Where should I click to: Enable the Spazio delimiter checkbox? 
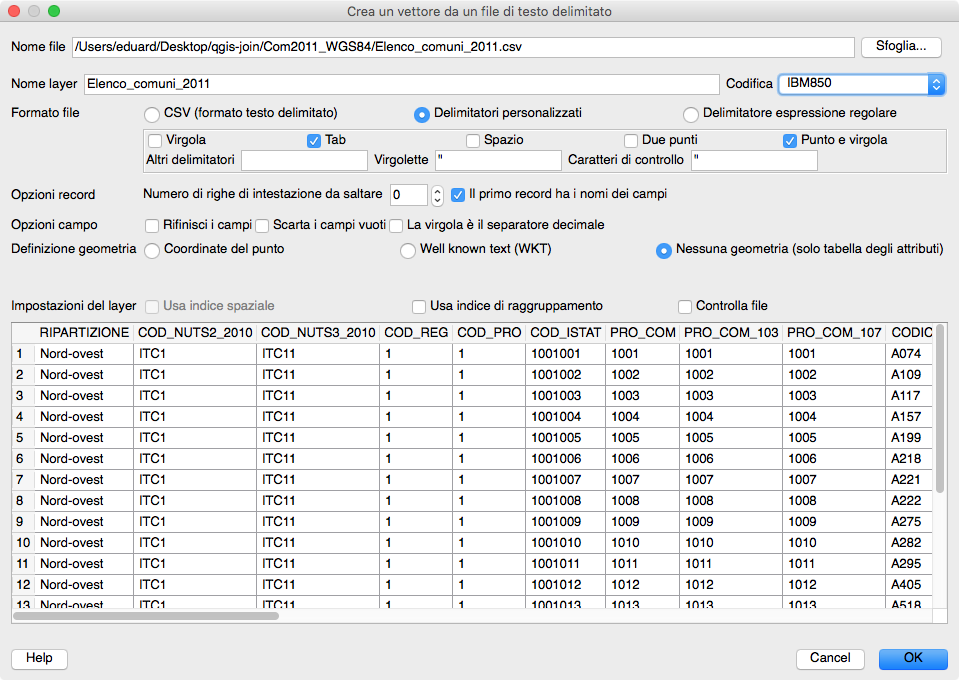[x=473, y=141]
